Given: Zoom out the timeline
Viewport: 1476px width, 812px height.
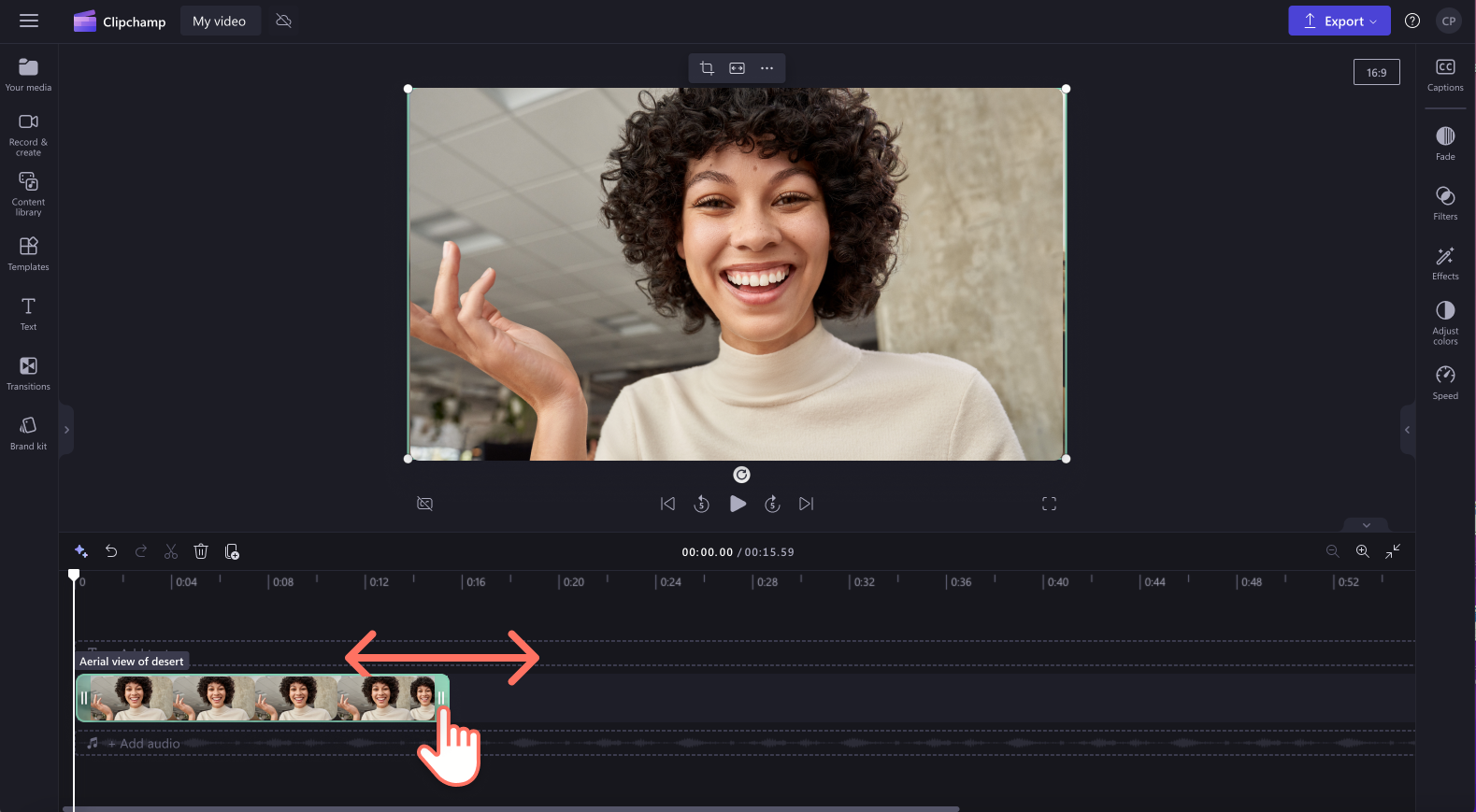Looking at the screenshot, I should click(1333, 551).
